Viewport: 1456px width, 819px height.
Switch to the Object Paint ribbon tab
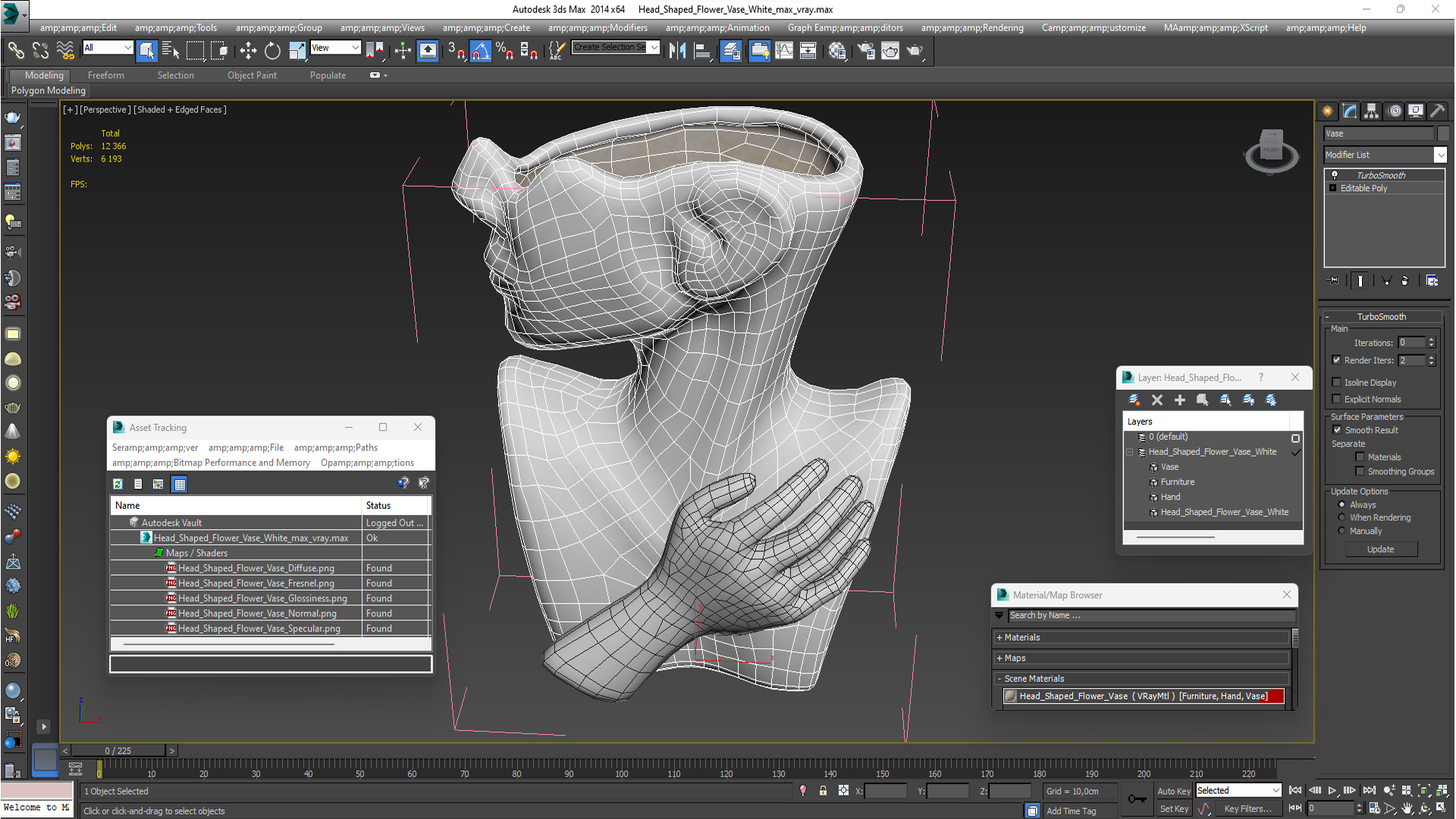click(x=252, y=75)
